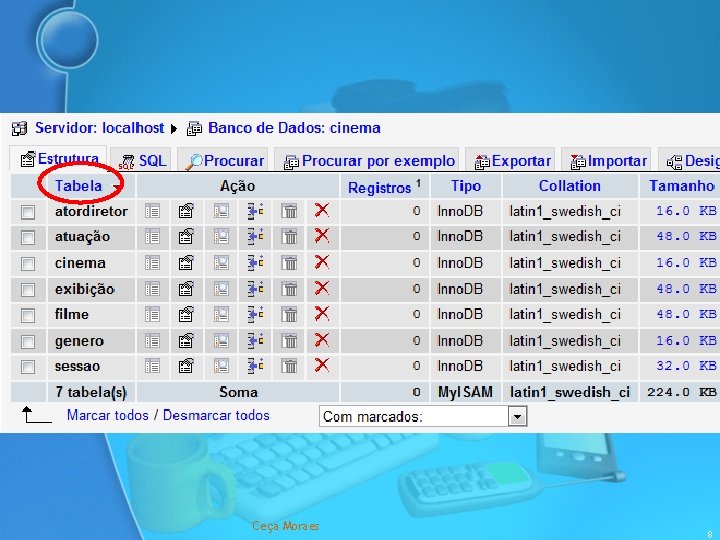
Task: Drop atordiretor table with red X
Action: [322, 210]
